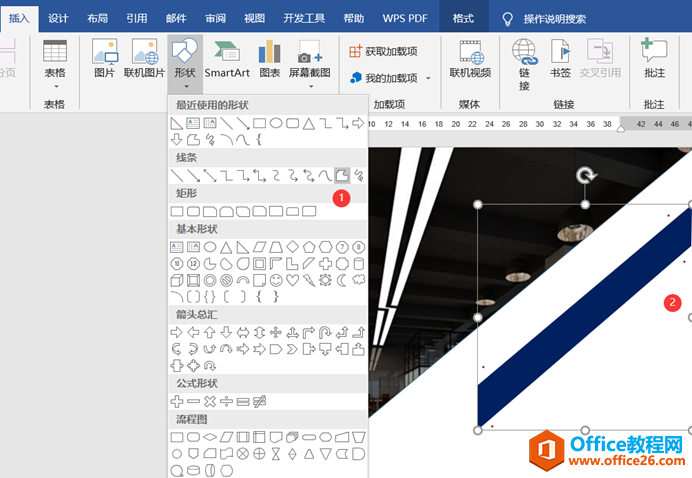Select the diamond shape in 基本形状
The image size is (692, 478).
click(293, 247)
